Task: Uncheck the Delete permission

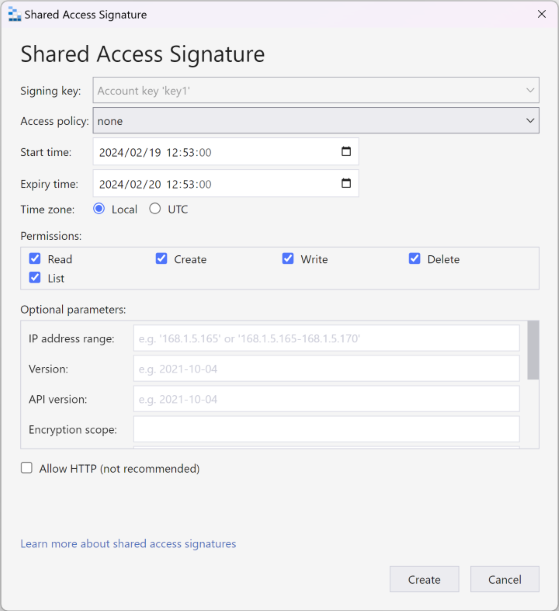Action: (414, 259)
